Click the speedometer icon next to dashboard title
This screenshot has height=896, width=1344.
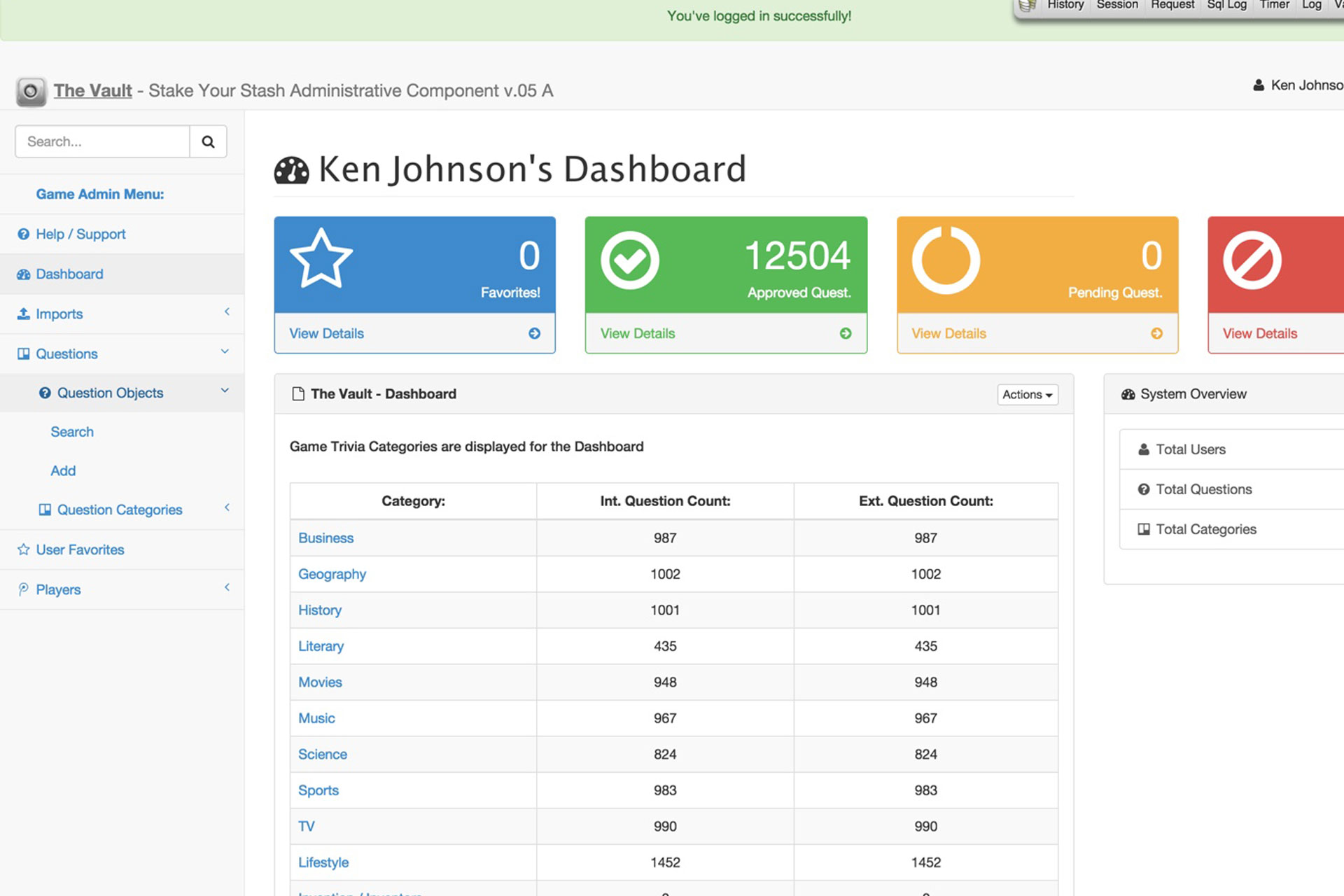(292, 169)
